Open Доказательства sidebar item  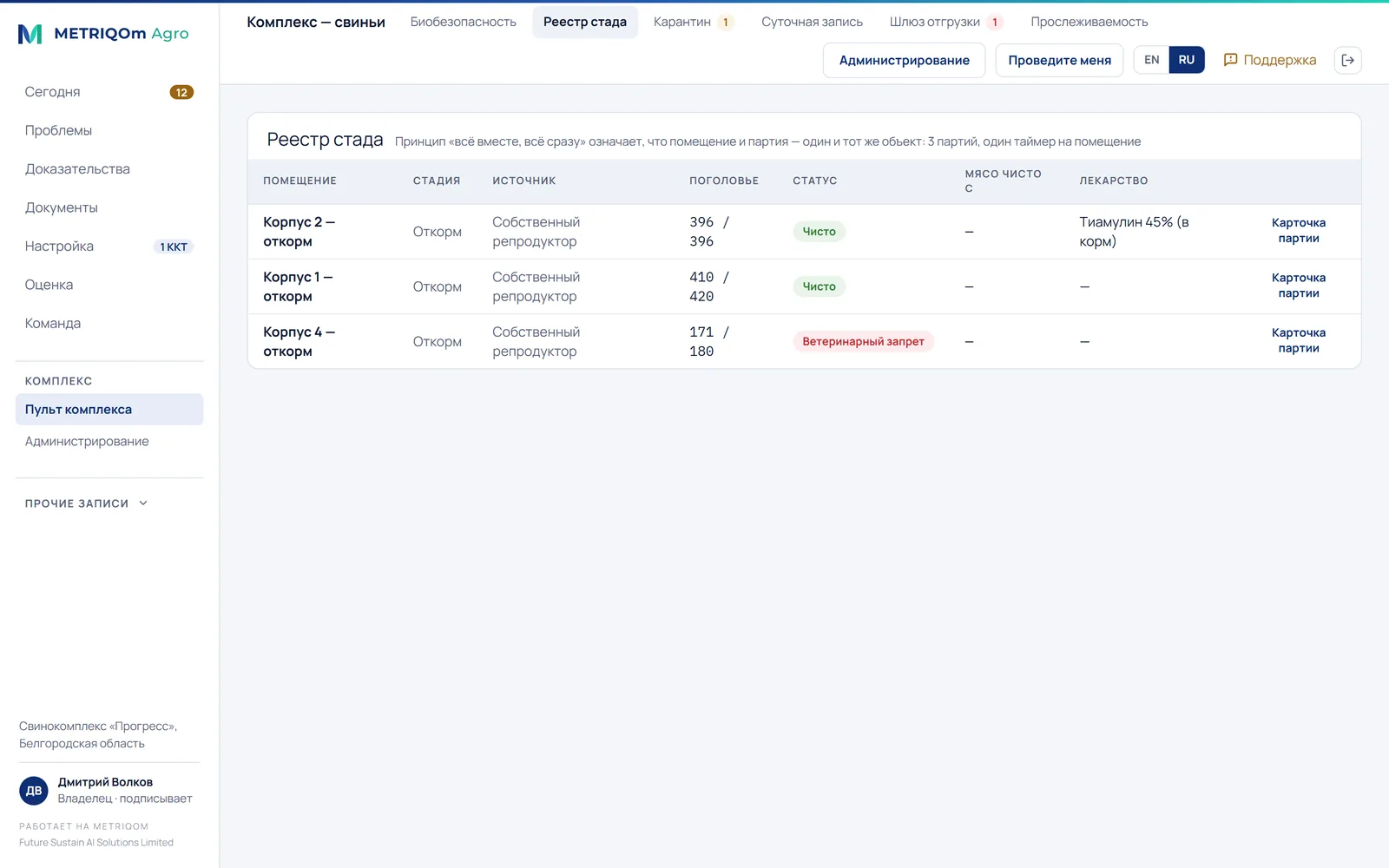click(x=109, y=169)
